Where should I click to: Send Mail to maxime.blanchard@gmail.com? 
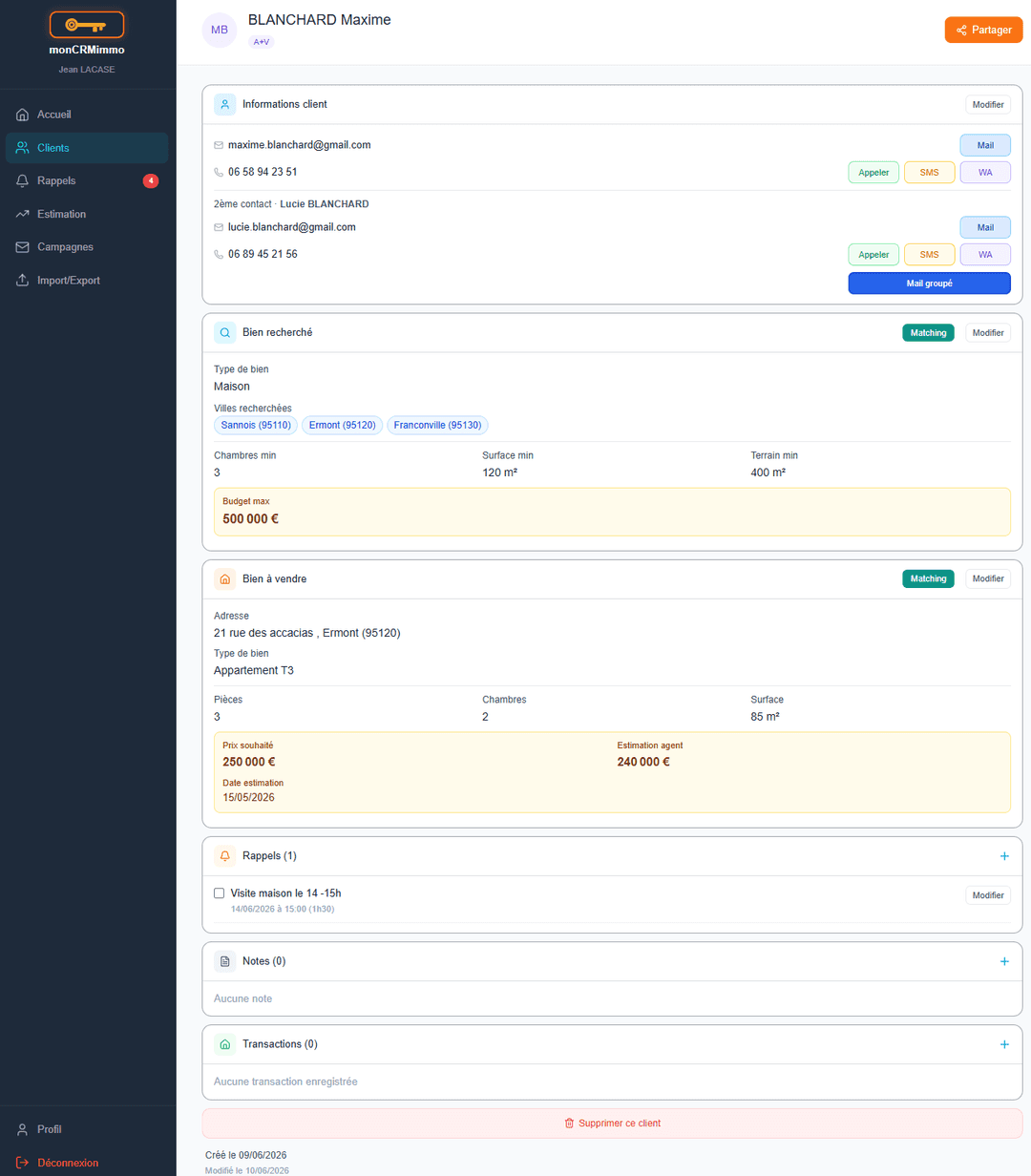985,145
